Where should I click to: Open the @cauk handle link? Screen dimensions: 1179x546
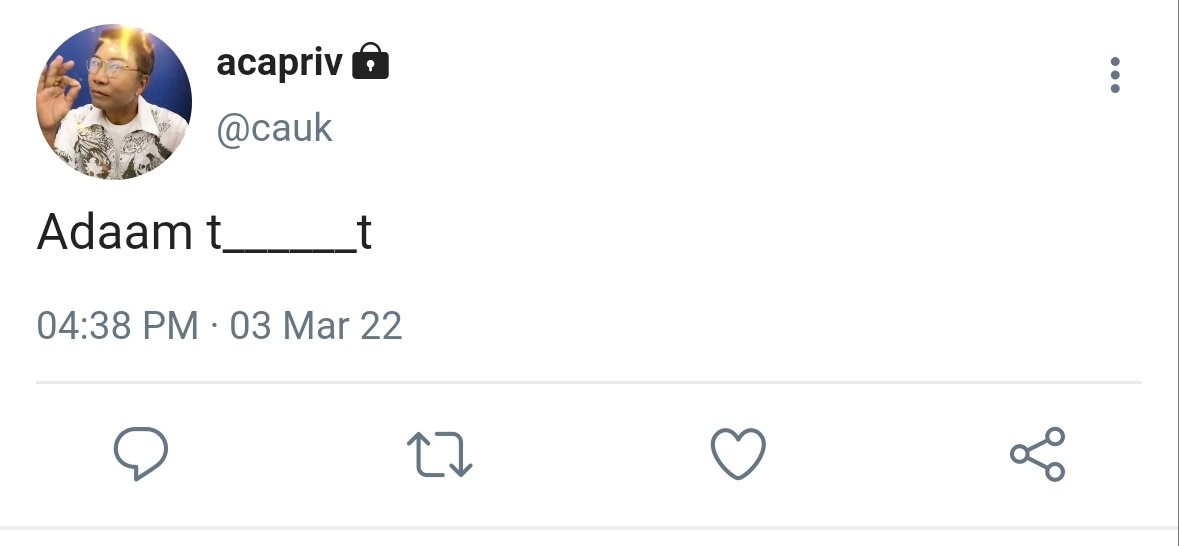tap(274, 128)
